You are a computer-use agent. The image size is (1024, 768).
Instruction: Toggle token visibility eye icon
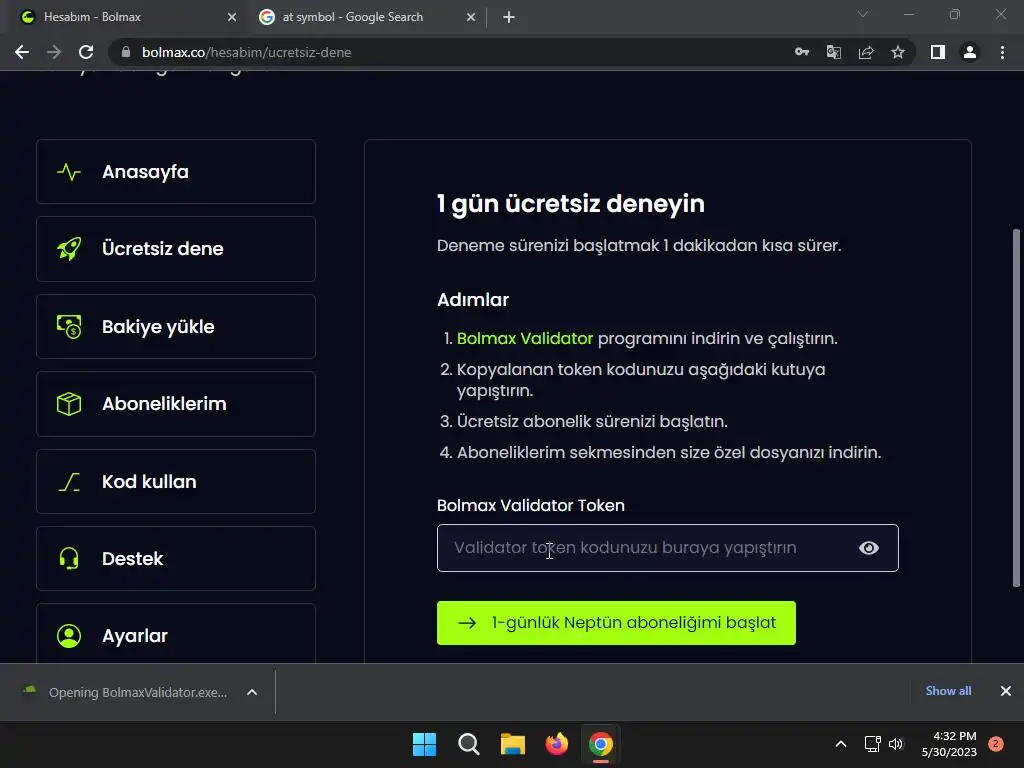click(x=869, y=548)
